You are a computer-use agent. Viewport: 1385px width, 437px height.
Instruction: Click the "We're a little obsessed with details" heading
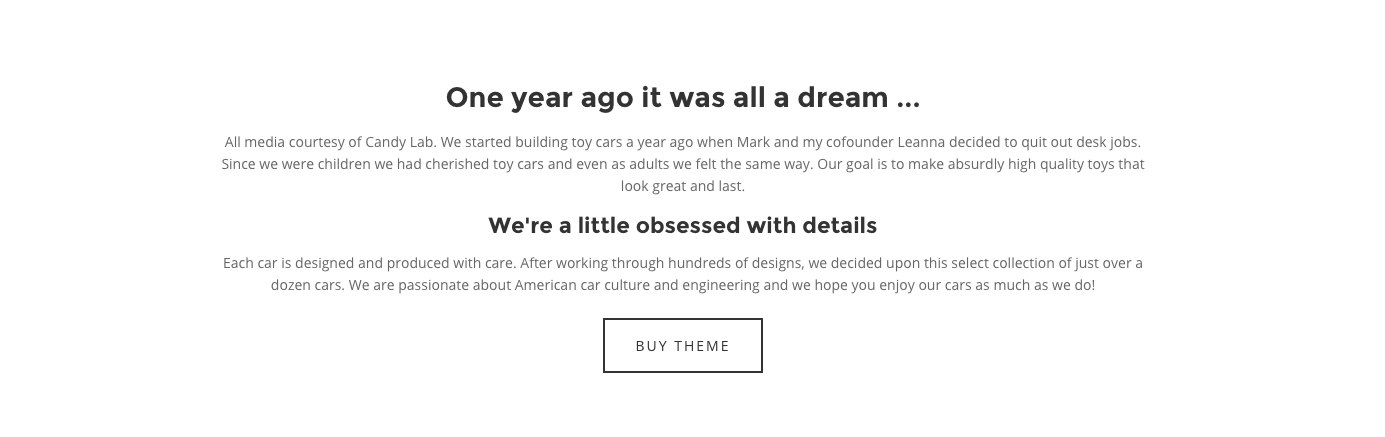[683, 226]
